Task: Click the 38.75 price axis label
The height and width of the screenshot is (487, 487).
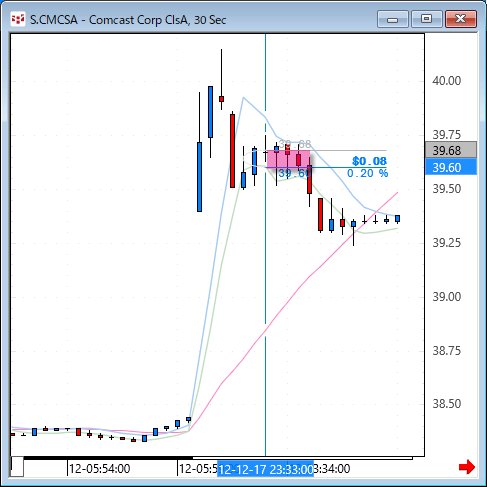Action: (x=447, y=351)
